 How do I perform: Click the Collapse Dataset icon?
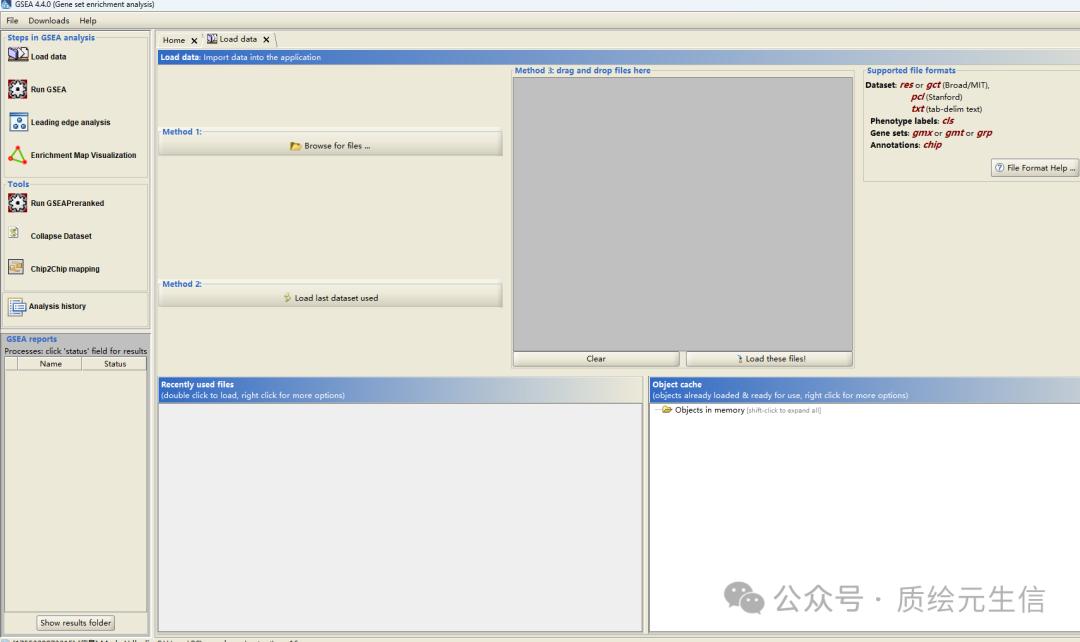pyautogui.click(x=14, y=234)
